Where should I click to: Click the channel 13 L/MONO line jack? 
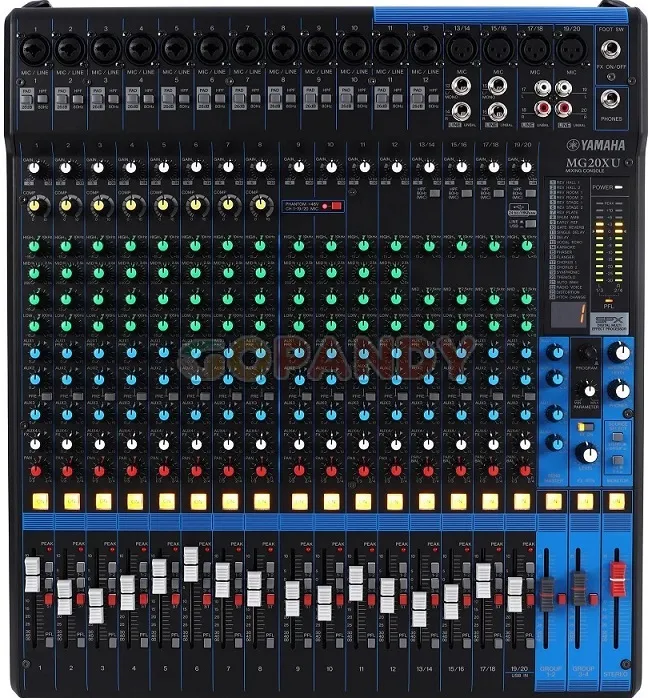pyautogui.click(x=462, y=86)
